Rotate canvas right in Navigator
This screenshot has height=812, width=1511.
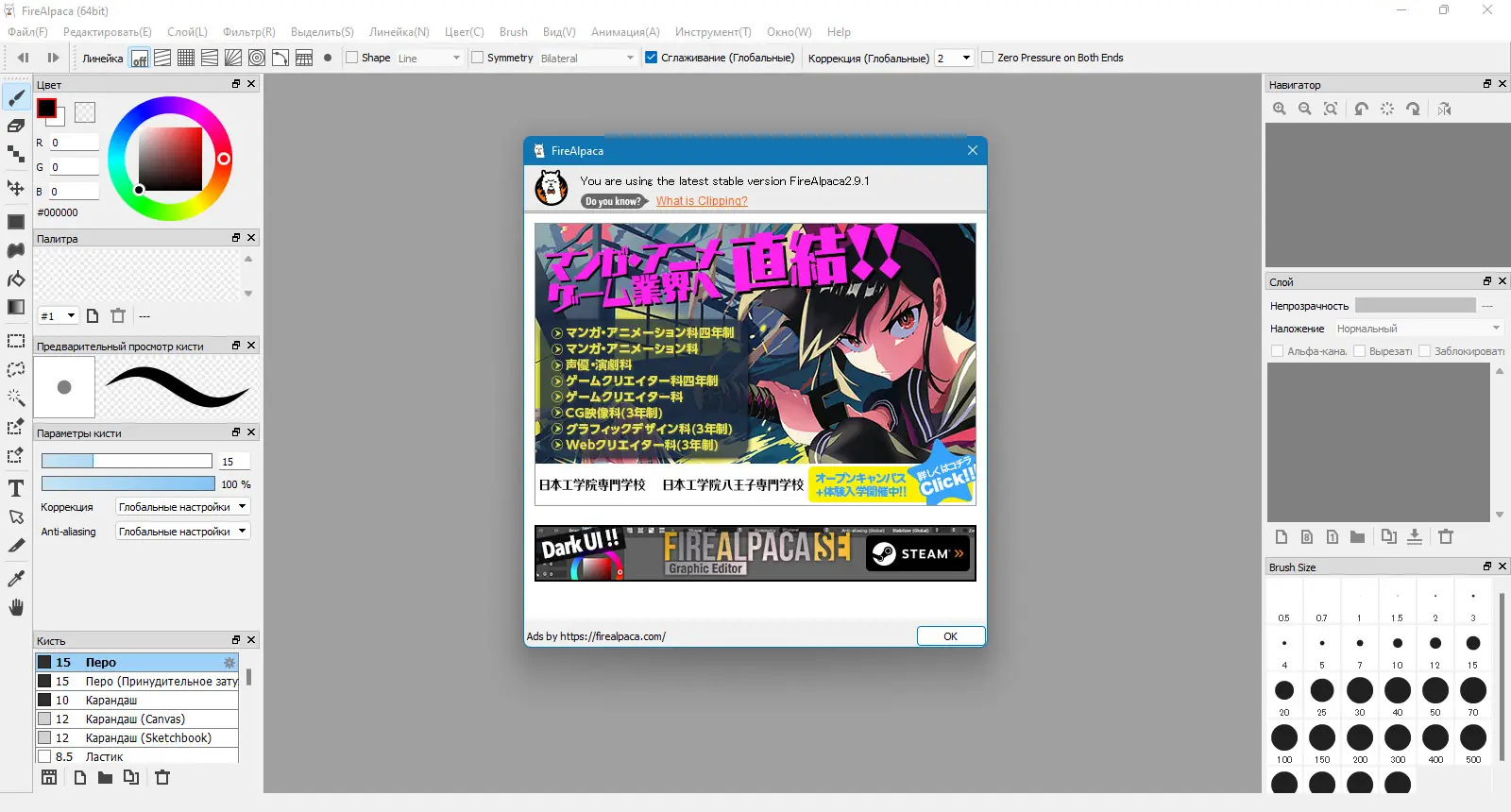[x=1413, y=109]
